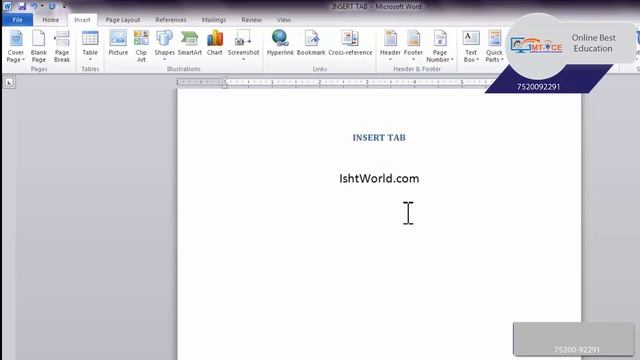Screen dimensions: 640x360
Task: Insert a Page Break
Action: click(62, 47)
